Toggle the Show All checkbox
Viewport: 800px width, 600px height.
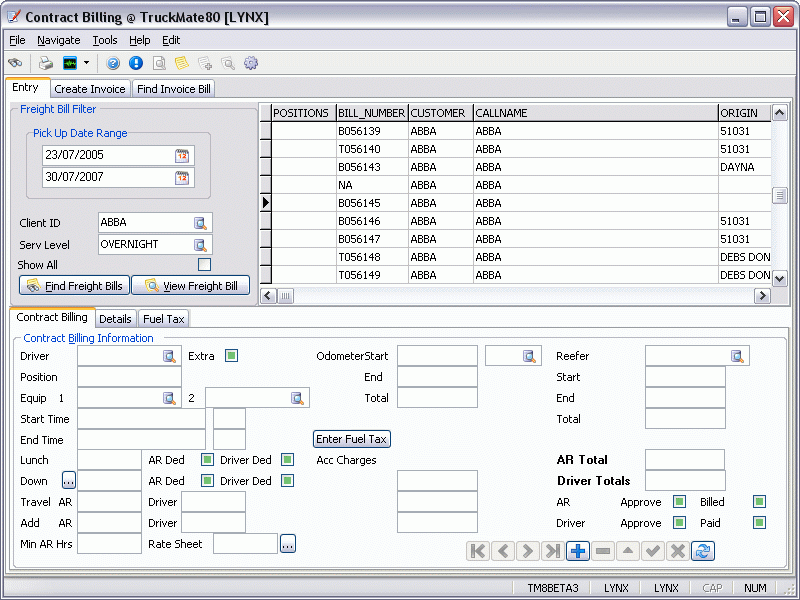[x=204, y=265]
